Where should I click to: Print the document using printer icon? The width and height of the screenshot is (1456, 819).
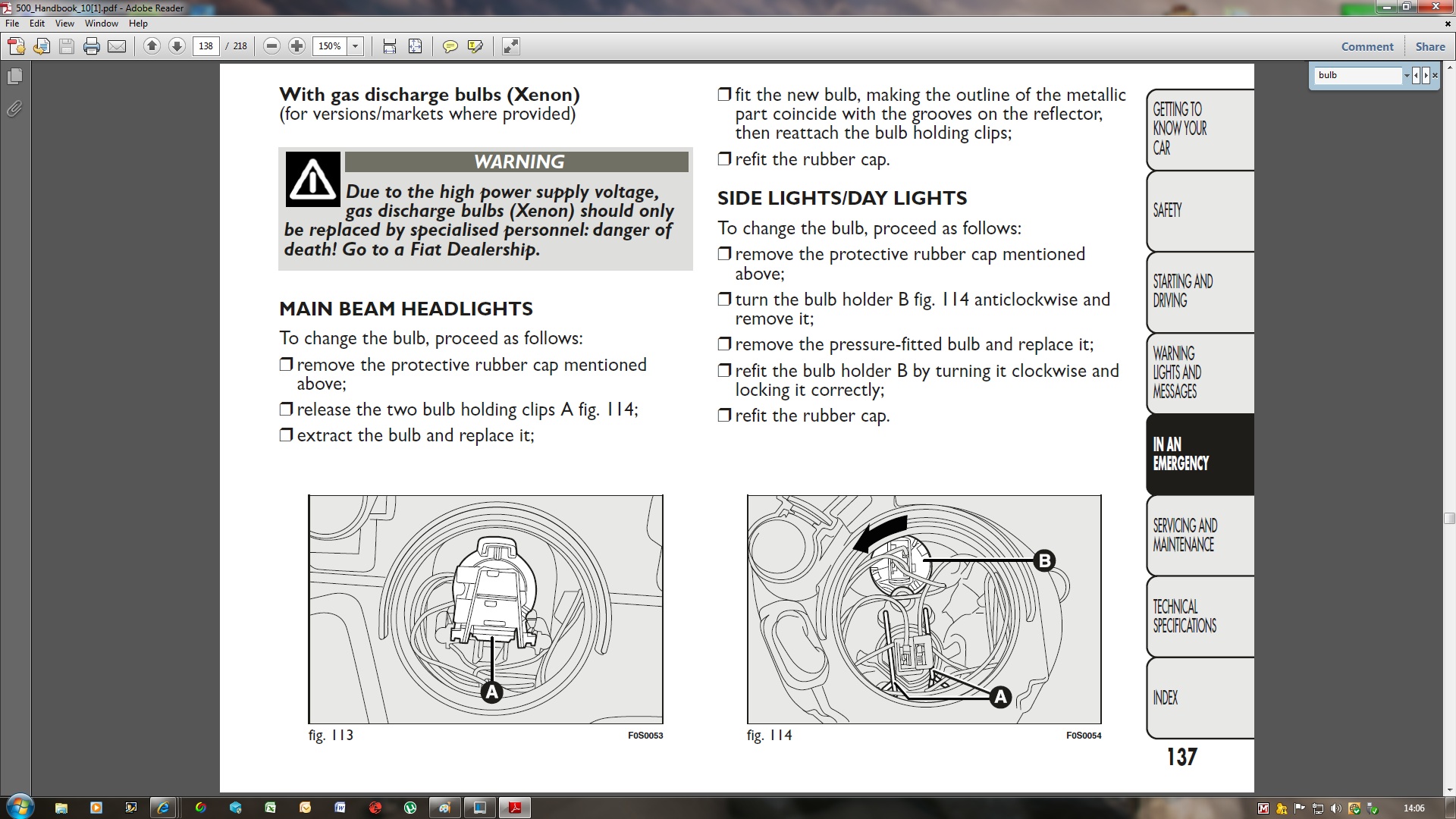click(x=92, y=46)
